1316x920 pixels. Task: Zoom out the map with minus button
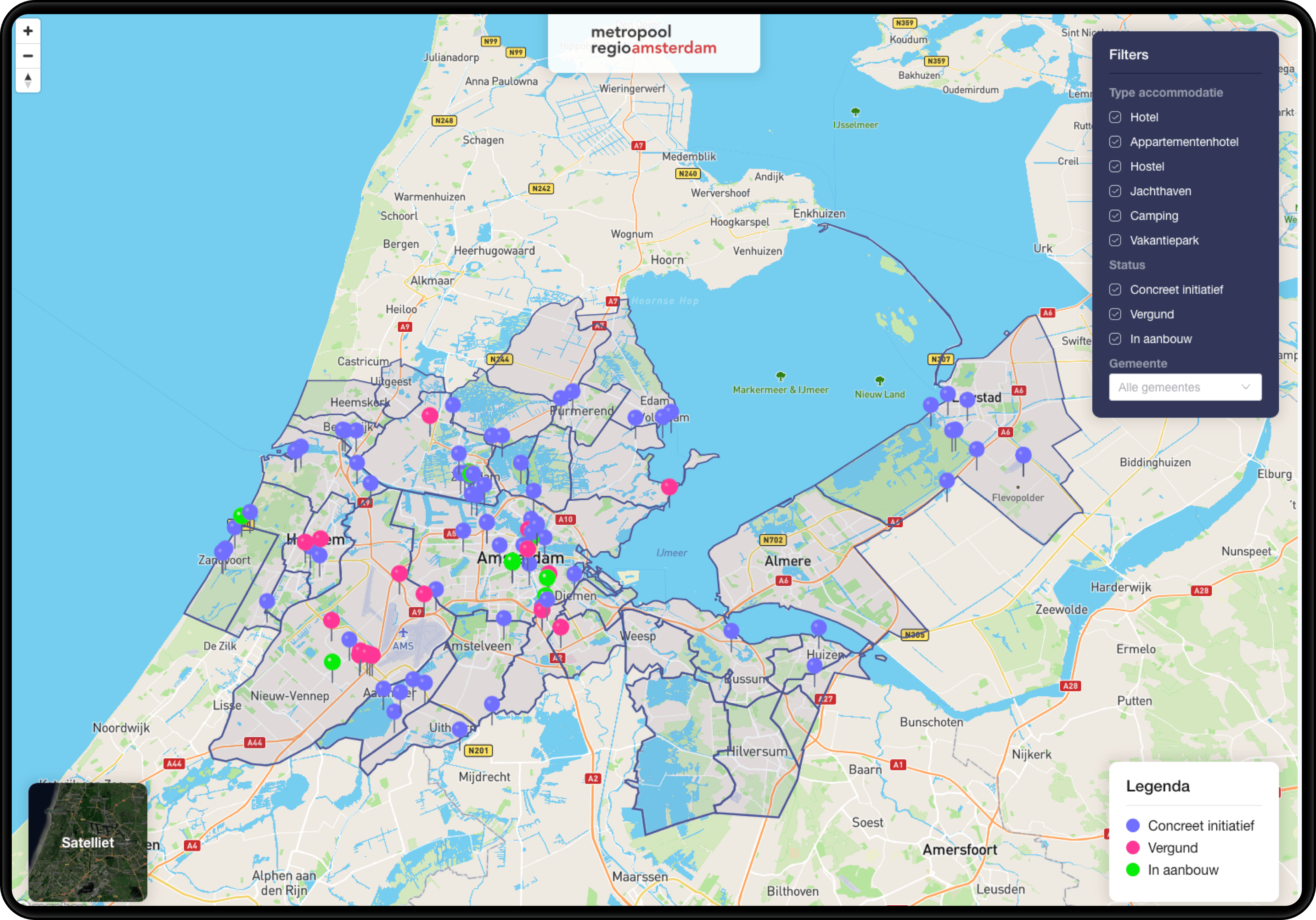click(28, 55)
